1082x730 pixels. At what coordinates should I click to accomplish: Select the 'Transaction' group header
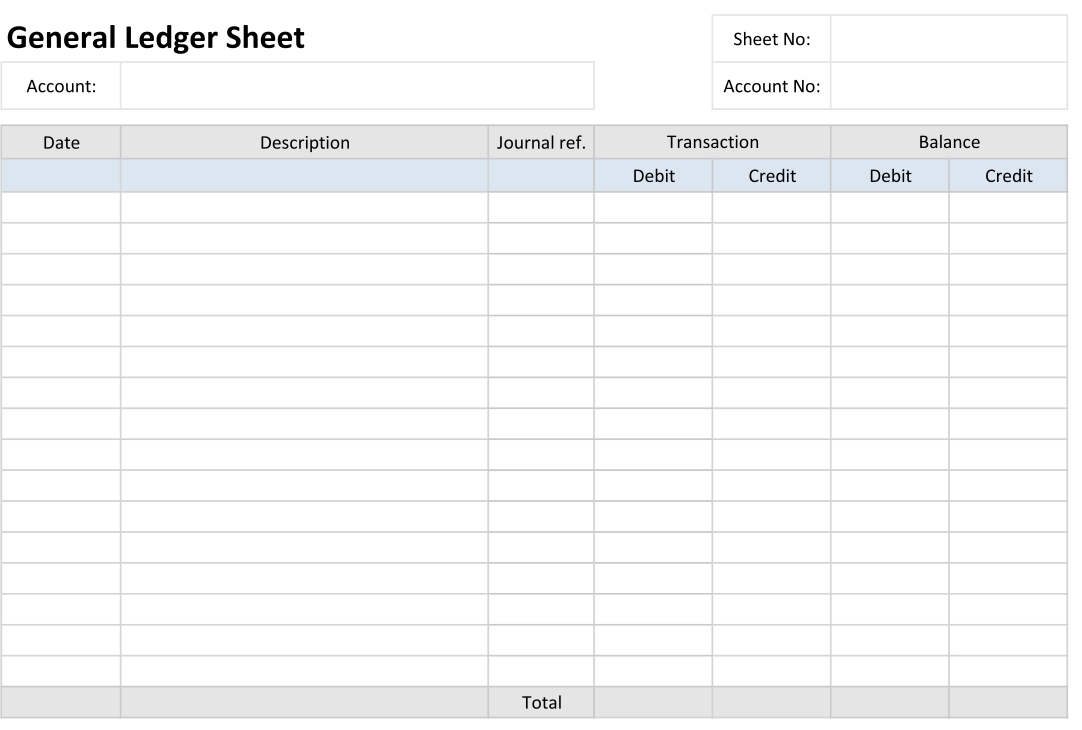click(712, 141)
